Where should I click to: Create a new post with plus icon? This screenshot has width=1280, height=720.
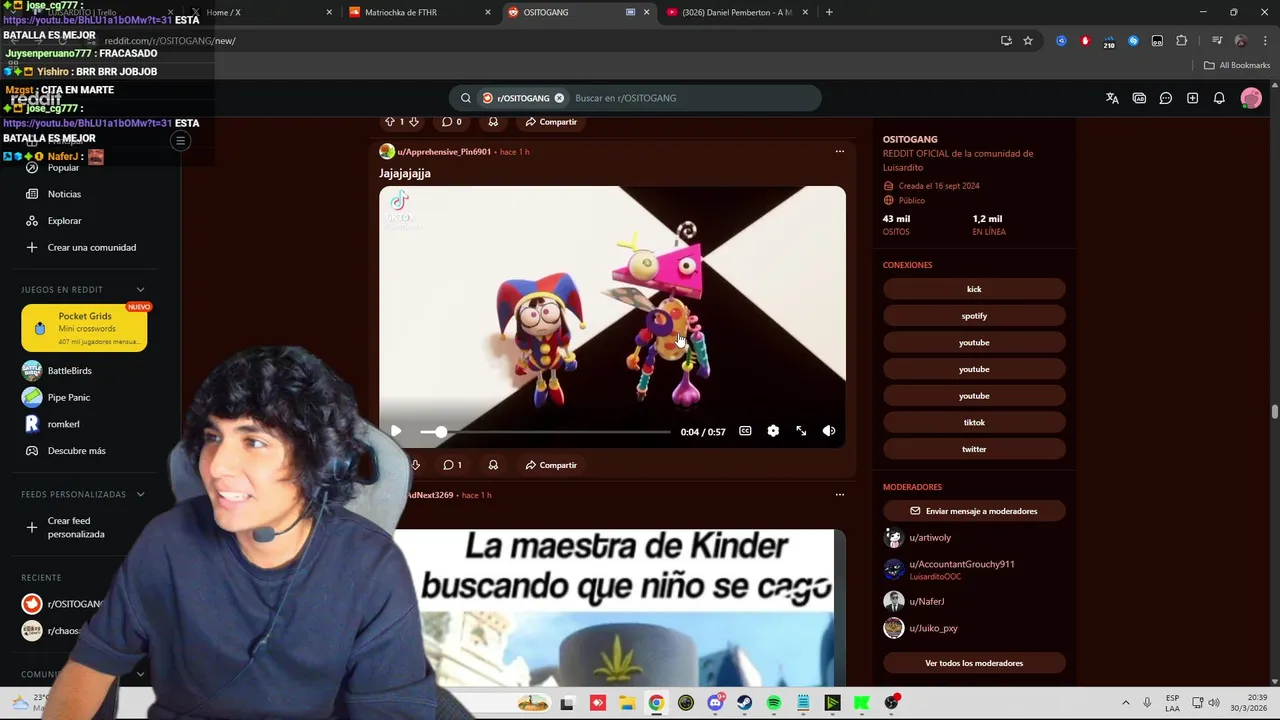pos(1192,98)
